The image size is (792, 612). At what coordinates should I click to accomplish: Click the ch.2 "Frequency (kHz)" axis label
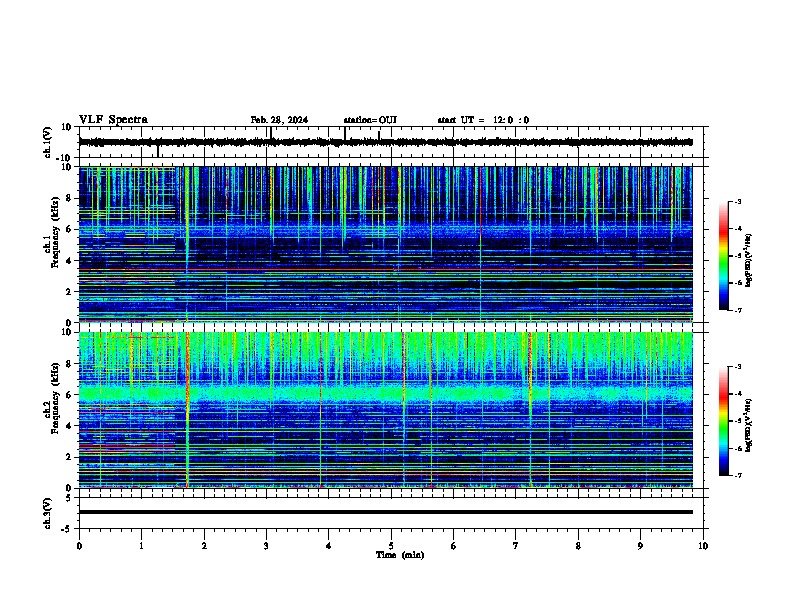click(55, 398)
